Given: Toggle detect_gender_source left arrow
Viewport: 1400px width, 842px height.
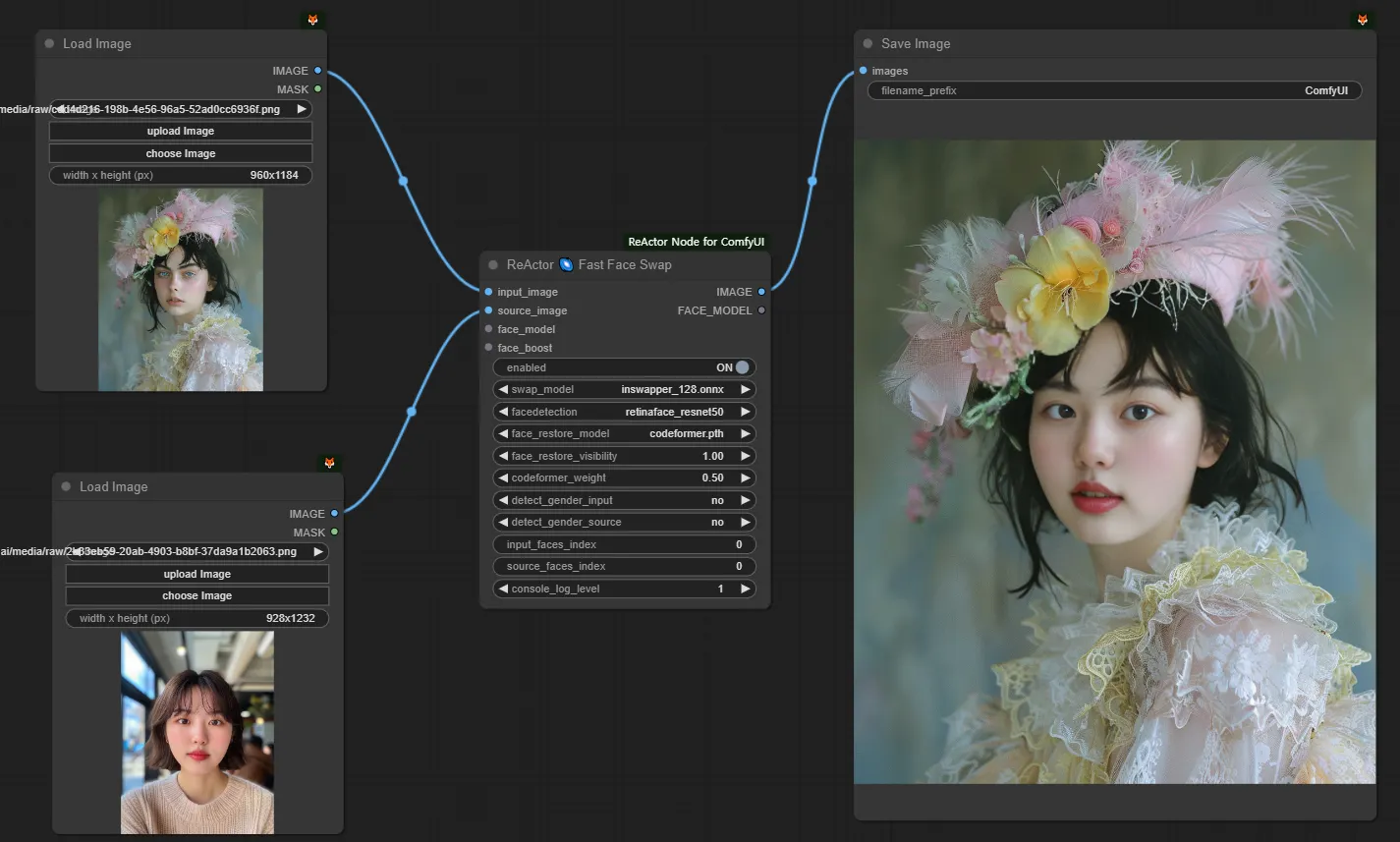Looking at the screenshot, I should tap(503, 523).
